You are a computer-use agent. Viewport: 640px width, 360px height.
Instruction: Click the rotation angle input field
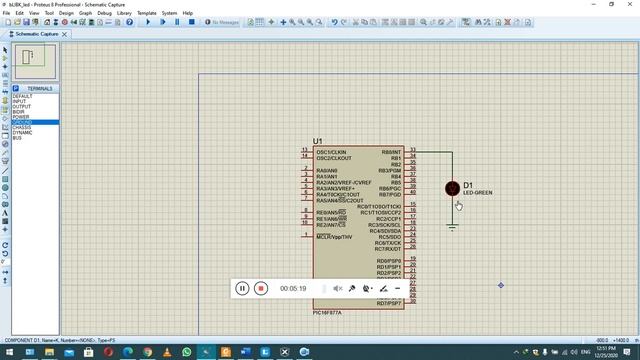coord(5,262)
